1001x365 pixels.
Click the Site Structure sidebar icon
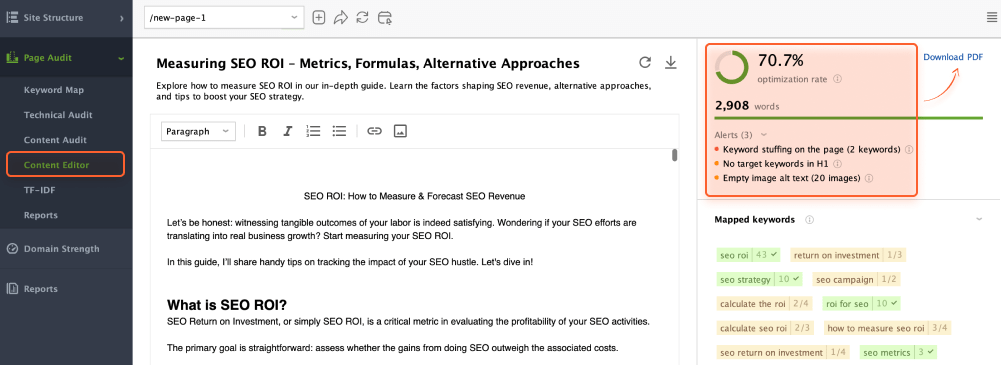pyautogui.click(x=11, y=18)
